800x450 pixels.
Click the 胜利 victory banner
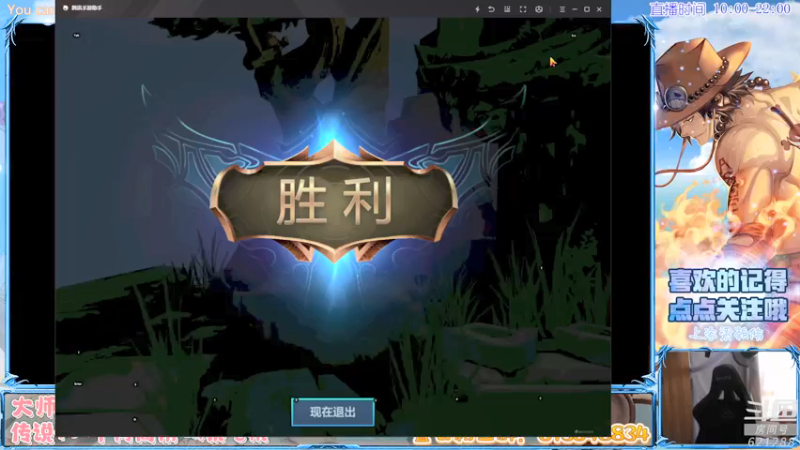pyautogui.click(x=334, y=201)
